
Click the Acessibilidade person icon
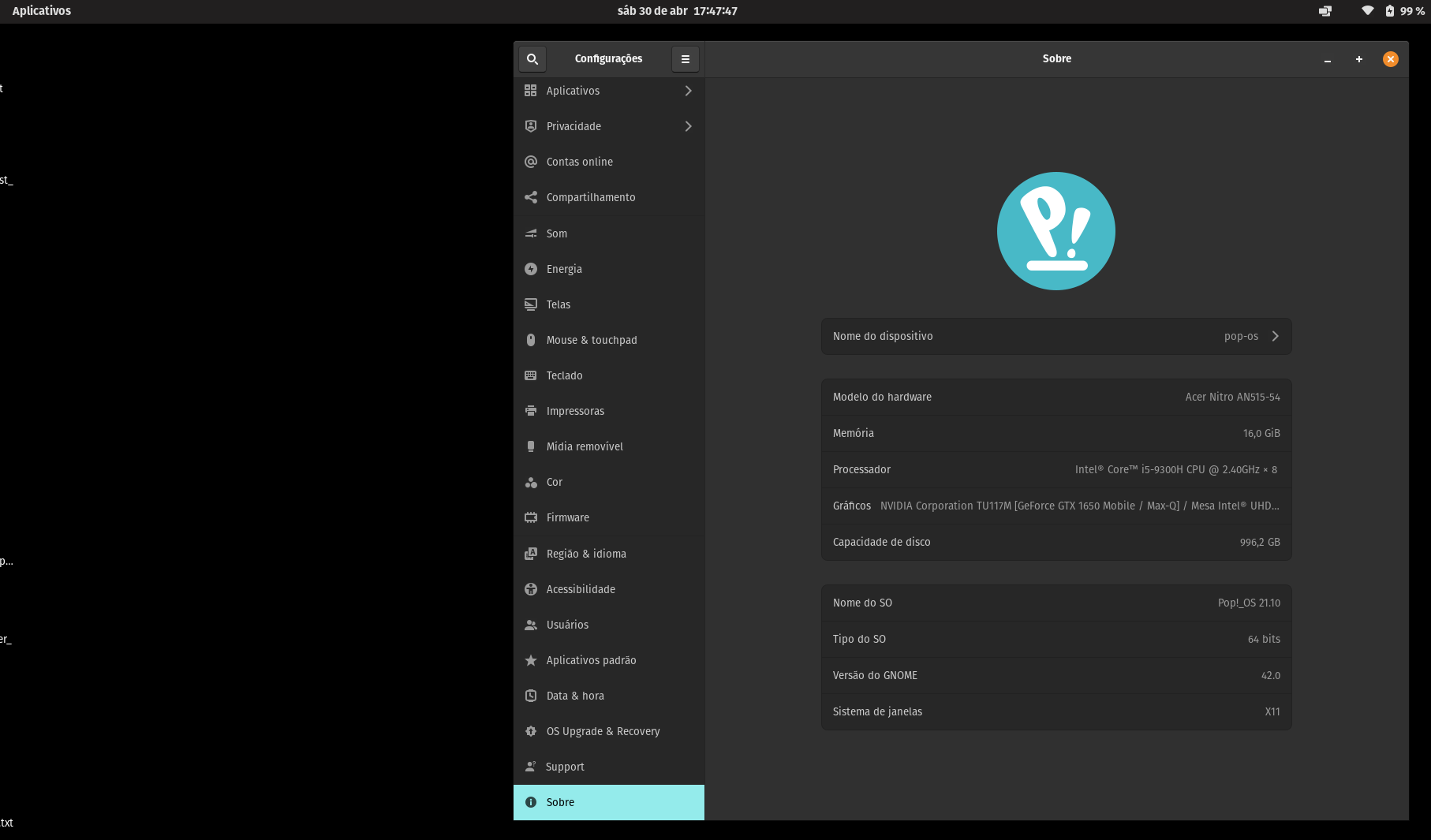531,589
